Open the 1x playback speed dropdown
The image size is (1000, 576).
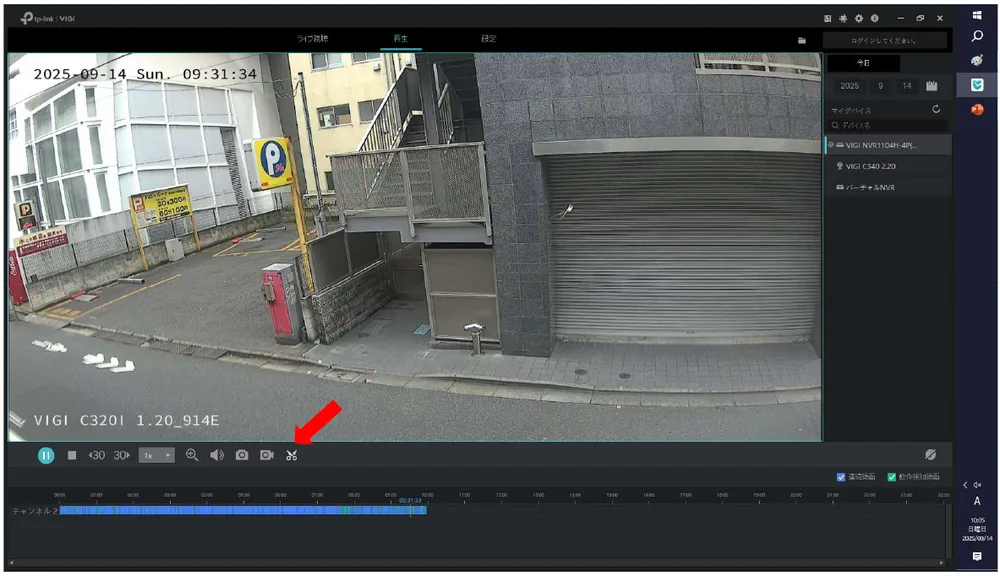(156, 455)
